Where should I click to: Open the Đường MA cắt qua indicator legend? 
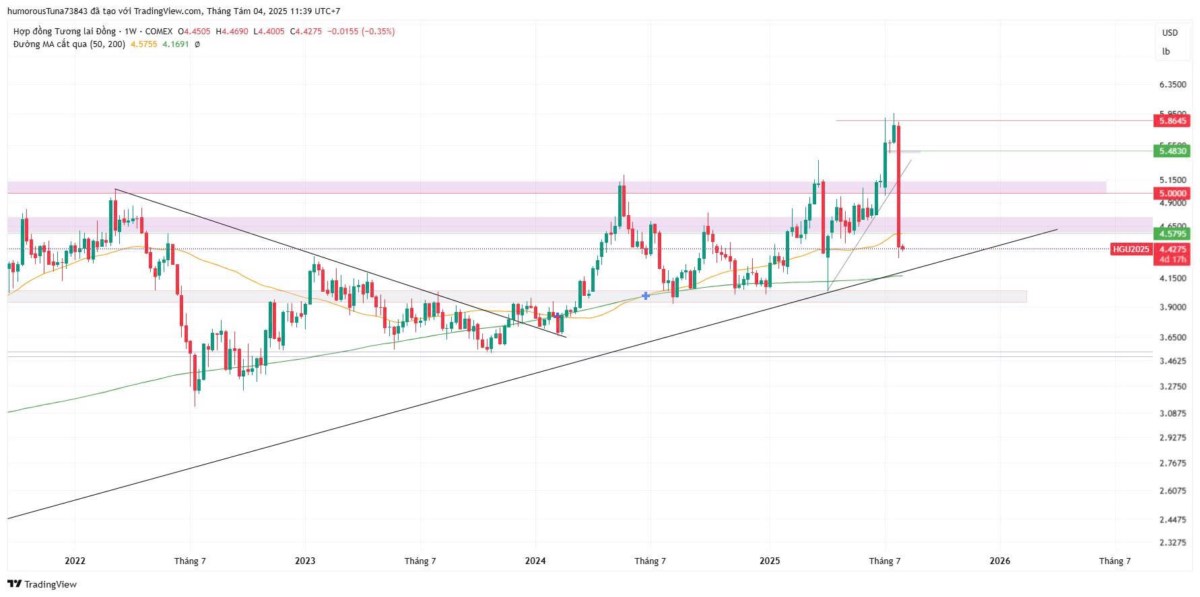click(68, 45)
